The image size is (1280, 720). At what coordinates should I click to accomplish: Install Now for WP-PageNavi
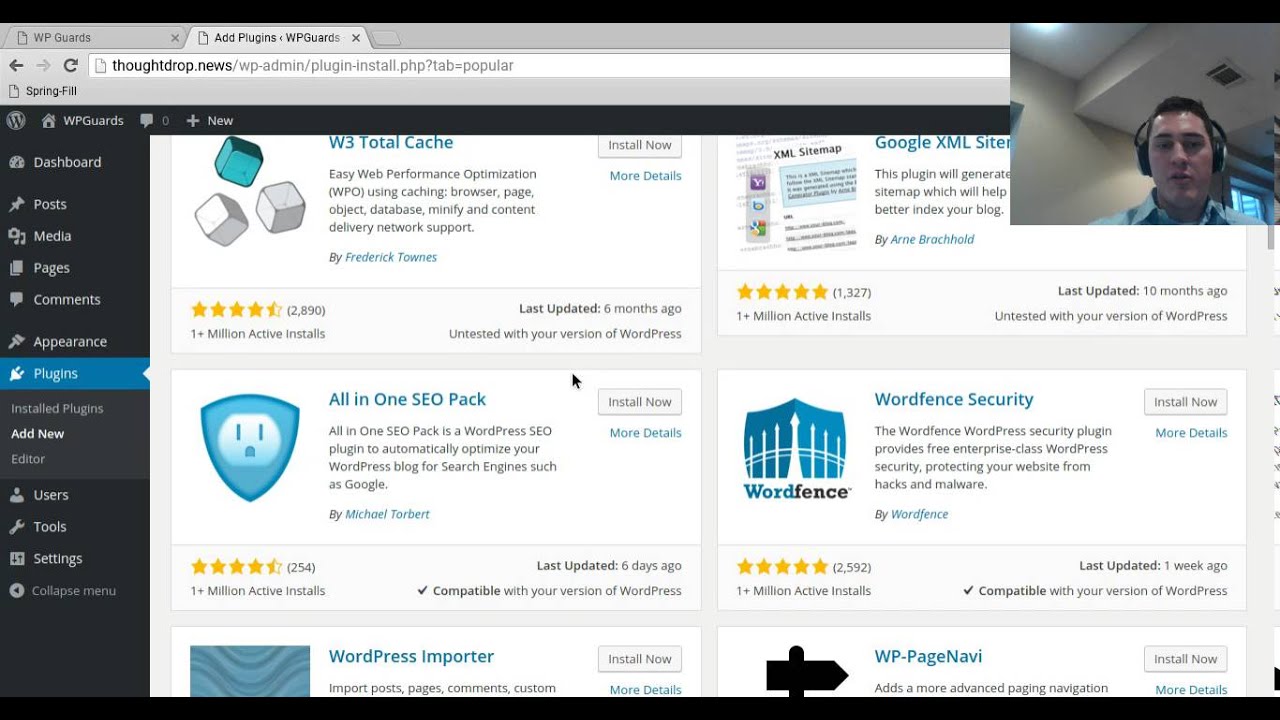(1185, 659)
